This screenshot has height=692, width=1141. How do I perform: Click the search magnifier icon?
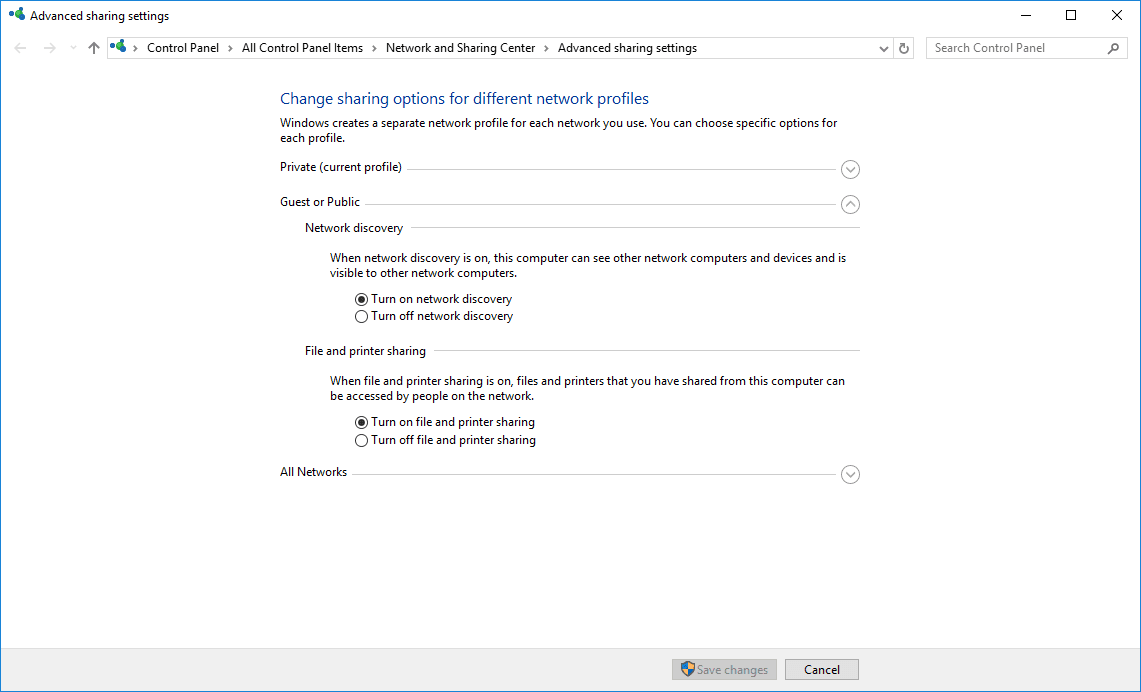click(x=1113, y=48)
